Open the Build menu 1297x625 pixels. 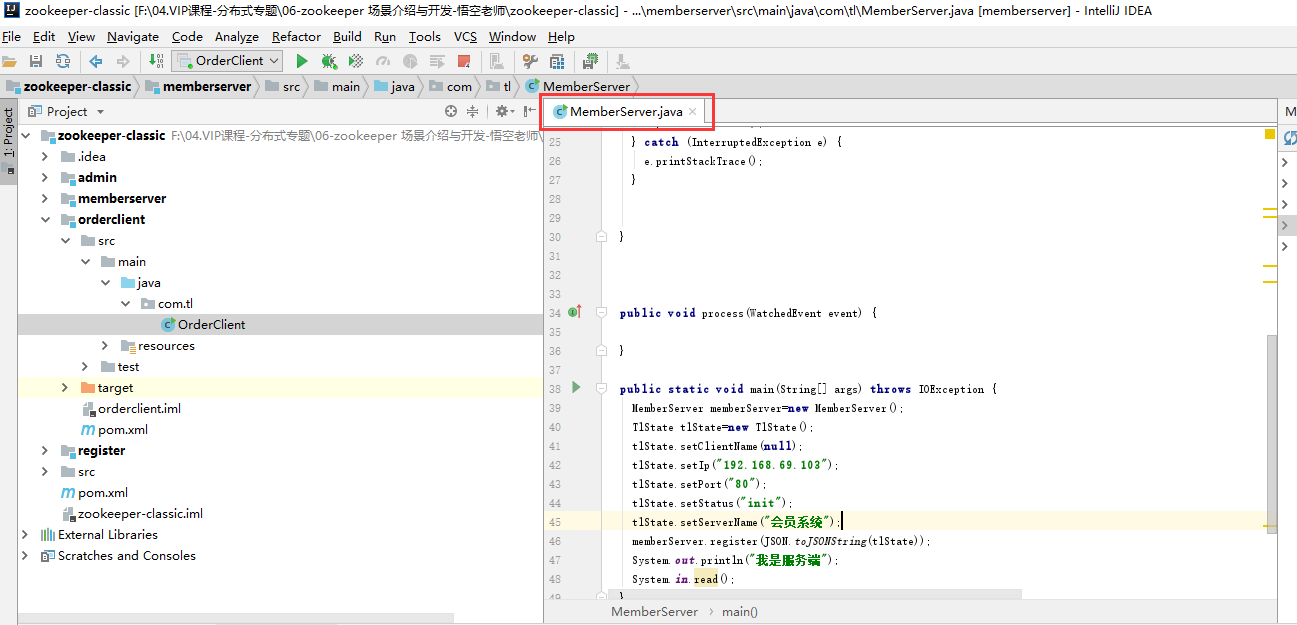click(347, 37)
